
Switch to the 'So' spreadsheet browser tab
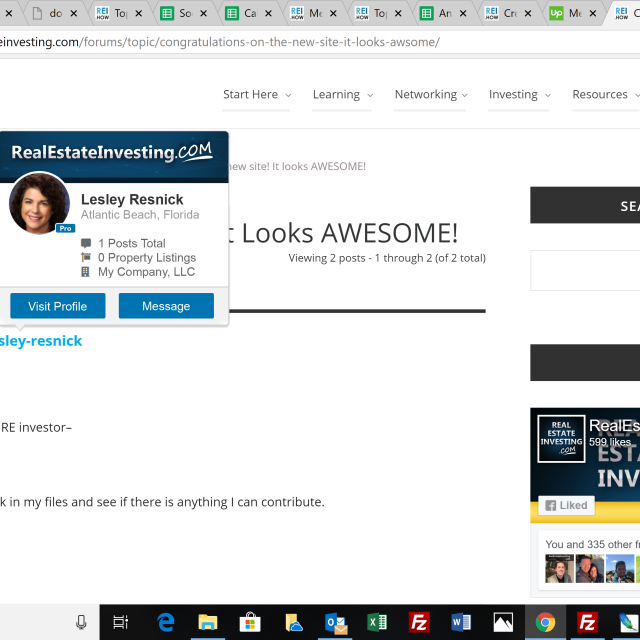coord(185,13)
